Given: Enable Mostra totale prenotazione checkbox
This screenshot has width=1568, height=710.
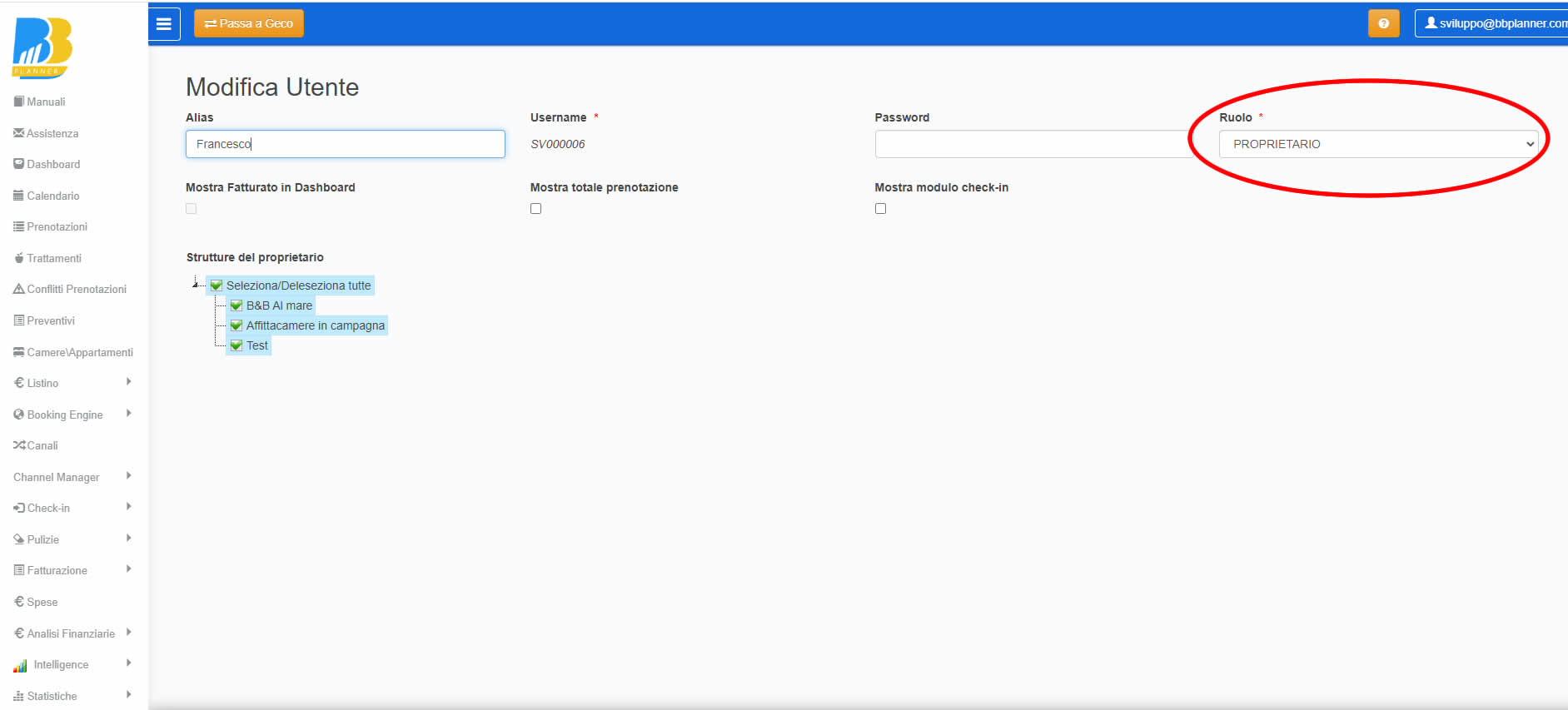Looking at the screenshot, I should tap(535, 209).
